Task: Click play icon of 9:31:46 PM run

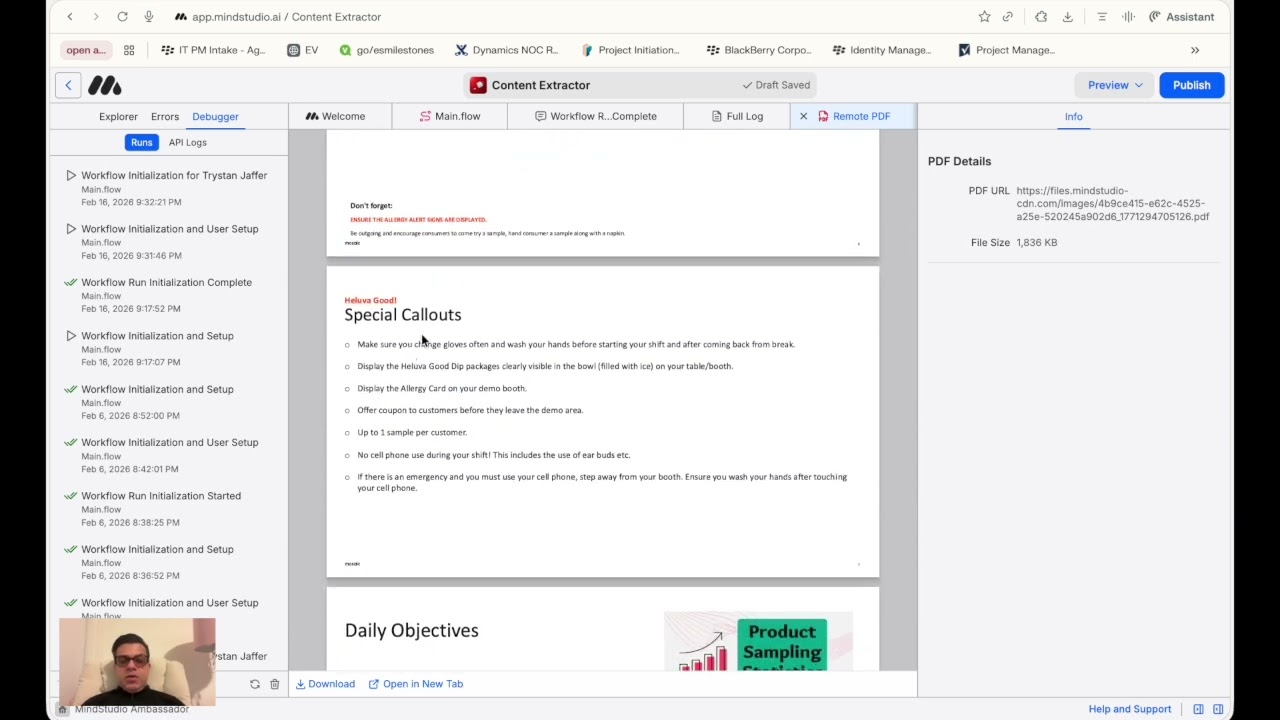Action: [x=71, y=229]
